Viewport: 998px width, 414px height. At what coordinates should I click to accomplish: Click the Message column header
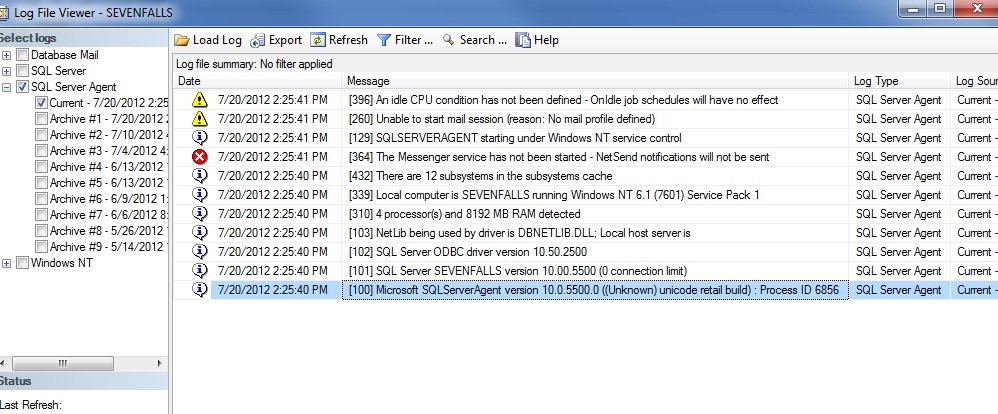point(596,80)
